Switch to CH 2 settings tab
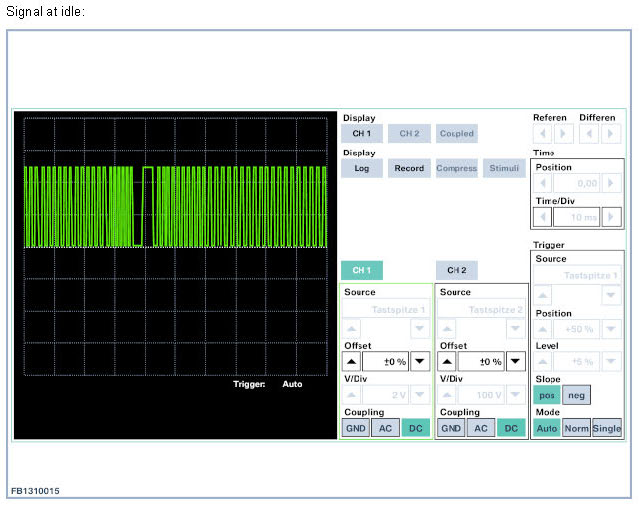Viewport: 640px width, 506px height. (457, 270)
